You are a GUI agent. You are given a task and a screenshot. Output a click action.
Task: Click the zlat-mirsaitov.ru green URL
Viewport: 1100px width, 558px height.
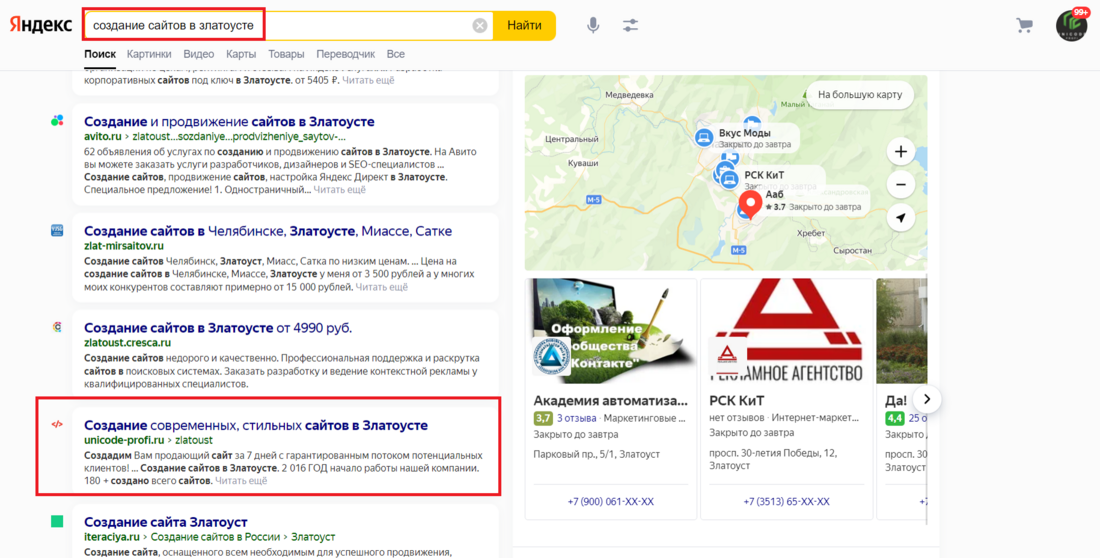point(124,246)
